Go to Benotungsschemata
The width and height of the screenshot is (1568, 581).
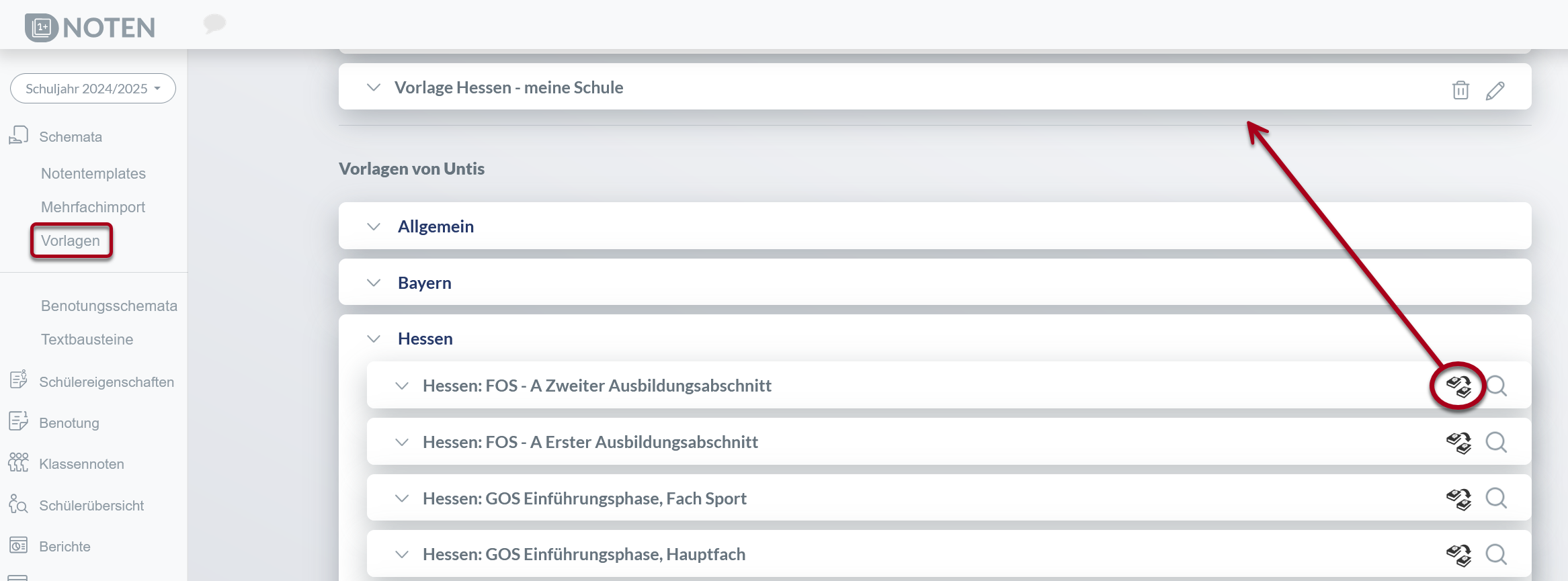pos(110,306)
